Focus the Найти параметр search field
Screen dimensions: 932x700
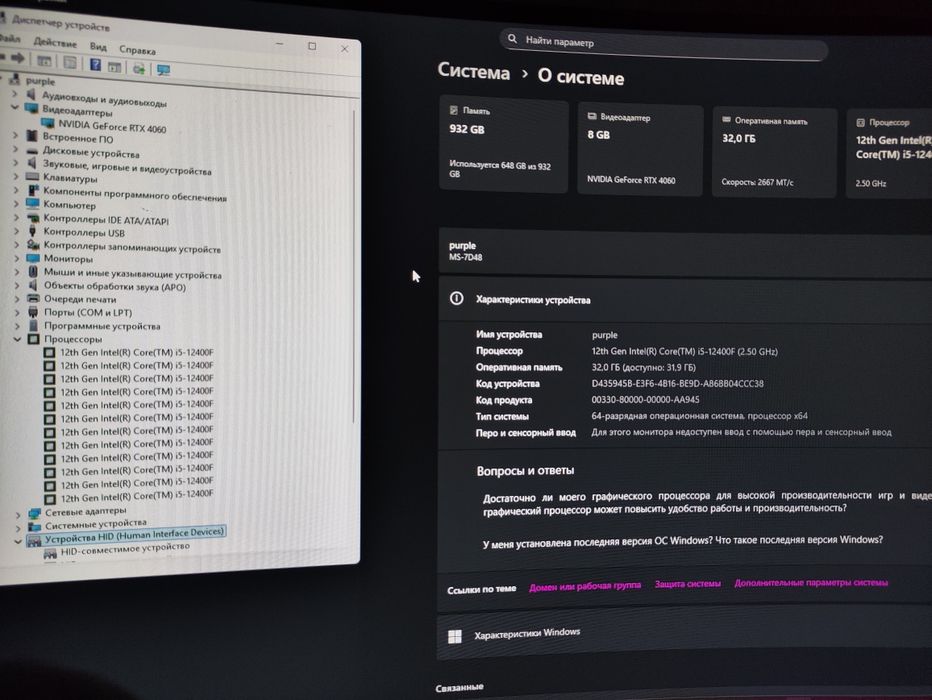pyautogui.click(x=663, y=44)
